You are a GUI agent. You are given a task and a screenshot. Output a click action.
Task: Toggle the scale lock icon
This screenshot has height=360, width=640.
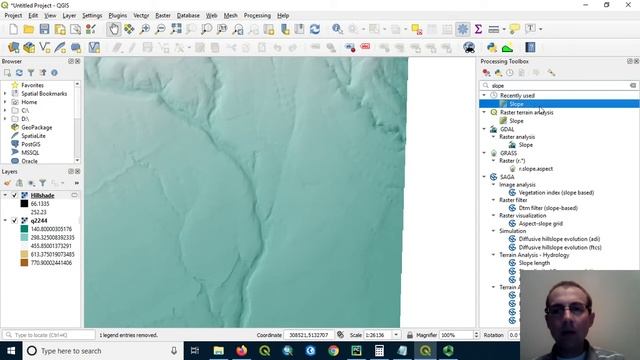tap(410, 335)
